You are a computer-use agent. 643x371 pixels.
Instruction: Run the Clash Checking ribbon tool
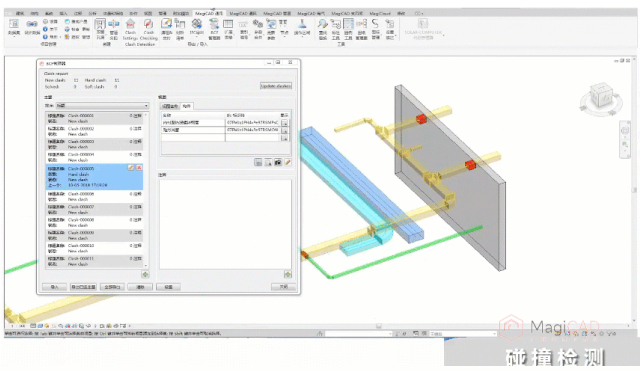click(x=148, y=30)
